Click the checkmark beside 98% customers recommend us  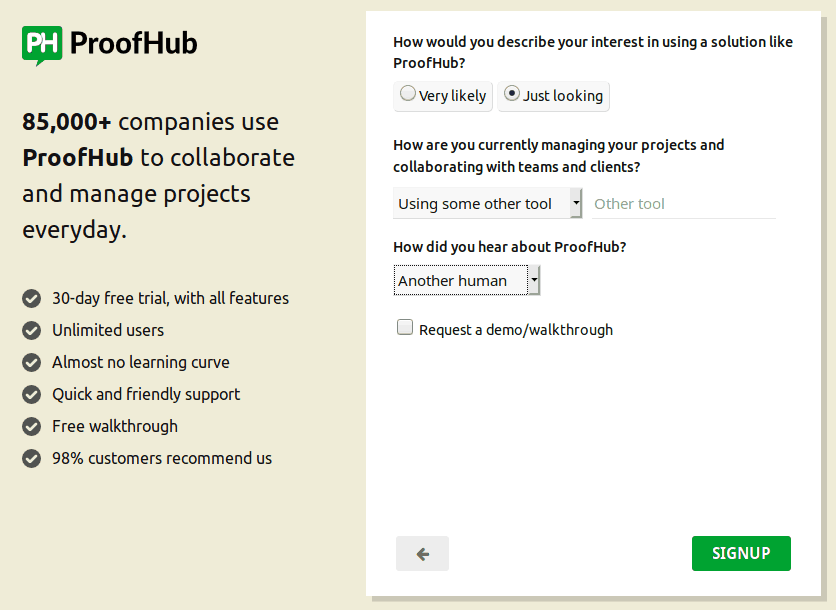pos(31,459)
